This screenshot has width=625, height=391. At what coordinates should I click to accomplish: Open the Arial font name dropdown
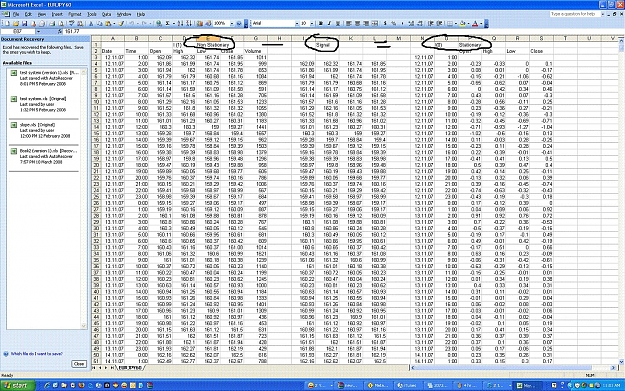297,24
